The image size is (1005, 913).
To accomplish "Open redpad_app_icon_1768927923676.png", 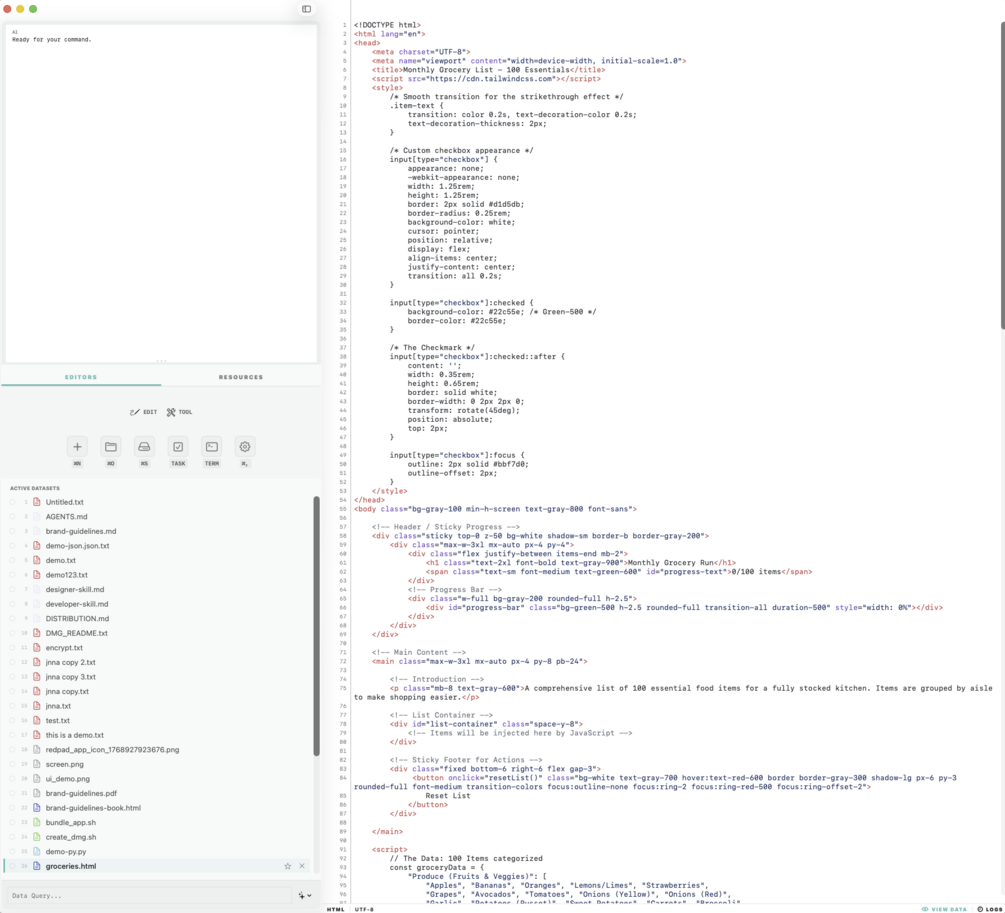I will pos(112,750).
